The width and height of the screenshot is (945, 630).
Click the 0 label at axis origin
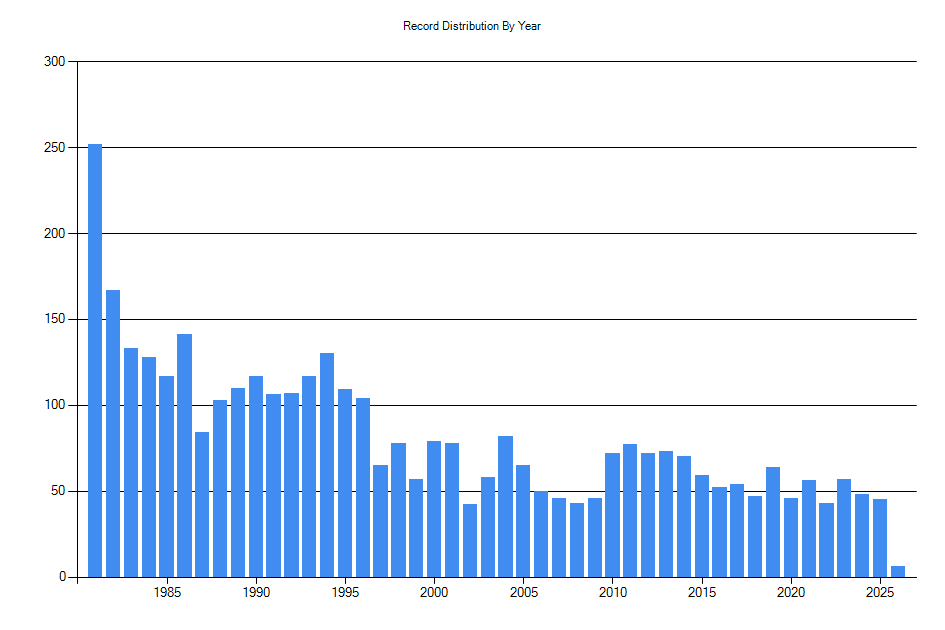(x=60, y=575)
